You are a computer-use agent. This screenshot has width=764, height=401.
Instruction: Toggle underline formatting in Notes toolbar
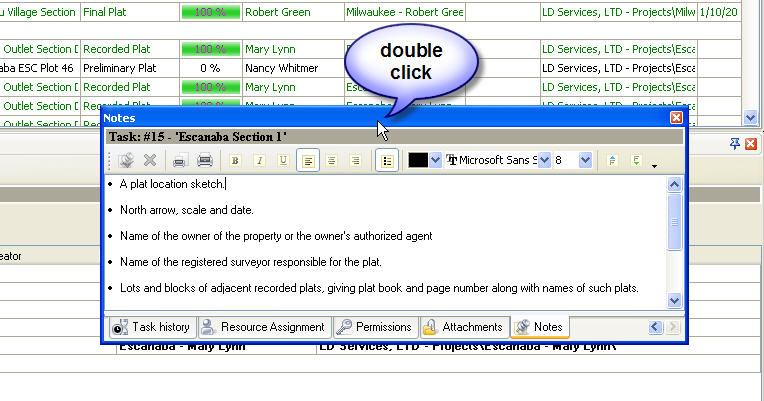tap(283, 160)
